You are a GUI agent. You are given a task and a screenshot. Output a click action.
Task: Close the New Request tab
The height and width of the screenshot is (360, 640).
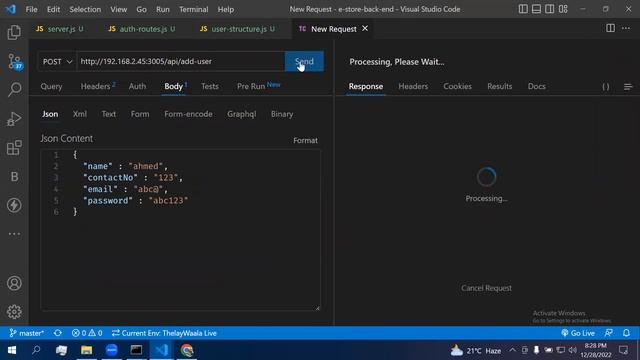point(365,28)
